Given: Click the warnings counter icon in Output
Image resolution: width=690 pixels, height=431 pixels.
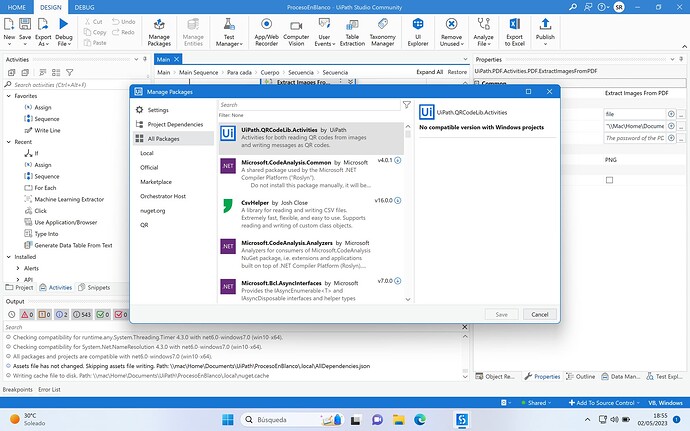Looking at the screenshot, I should click(44, 314).
